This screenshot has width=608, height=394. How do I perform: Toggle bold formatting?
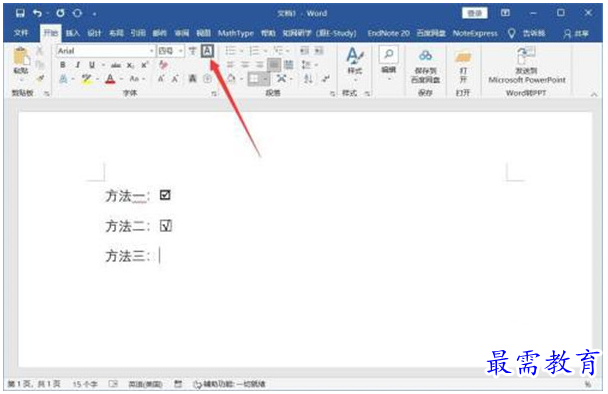[63, 65]
